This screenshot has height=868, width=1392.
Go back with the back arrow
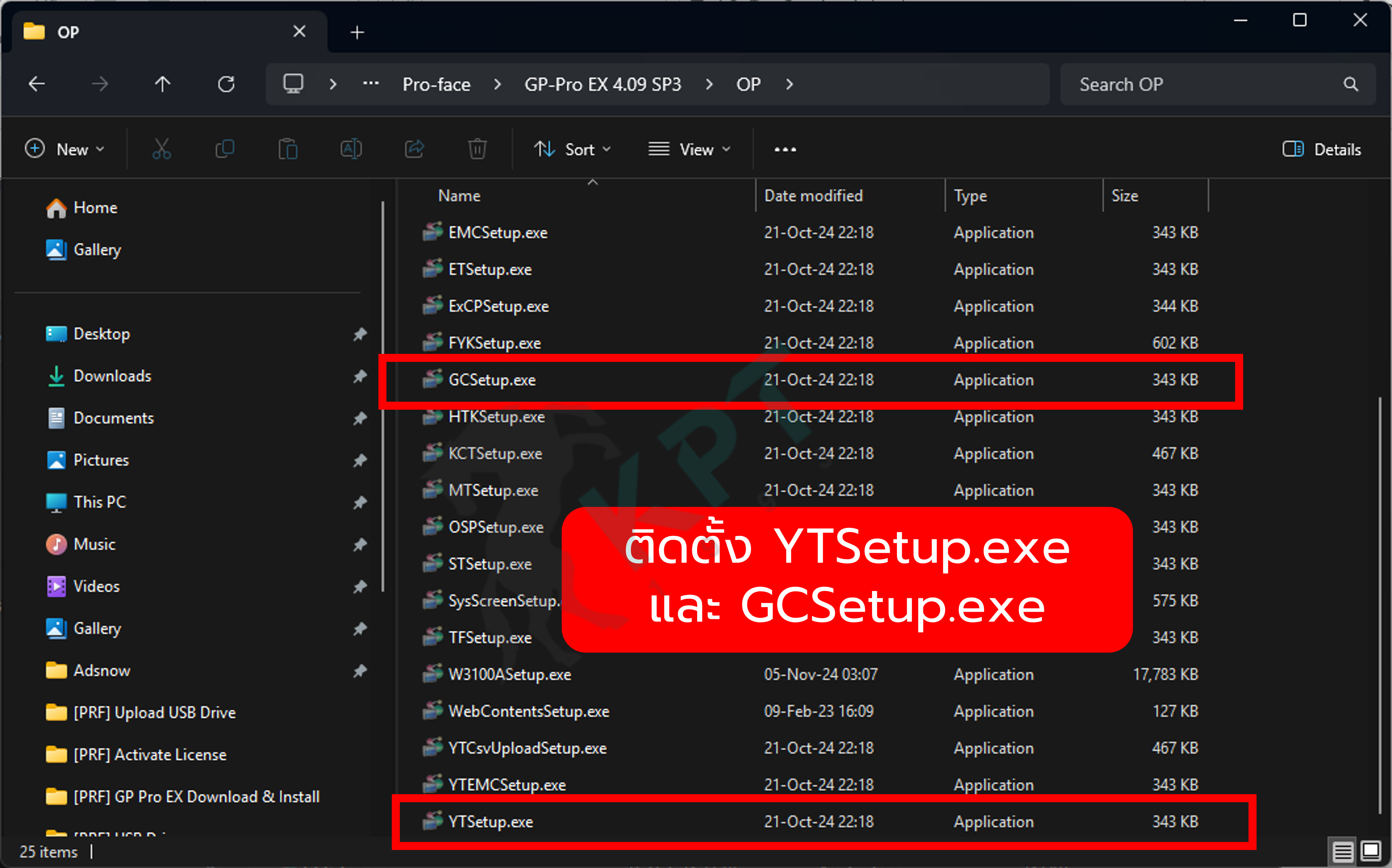pos(37,85)
